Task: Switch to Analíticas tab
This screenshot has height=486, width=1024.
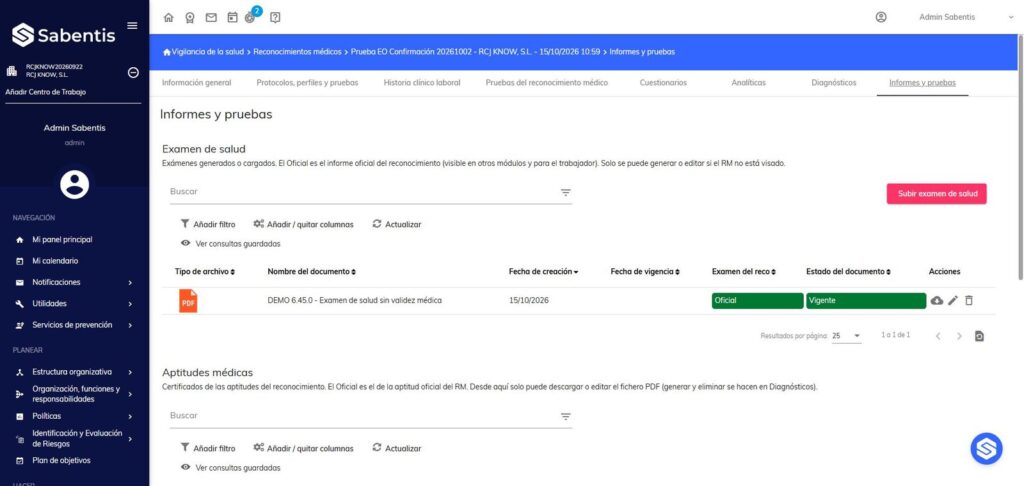Action: (x=748, y=83)
